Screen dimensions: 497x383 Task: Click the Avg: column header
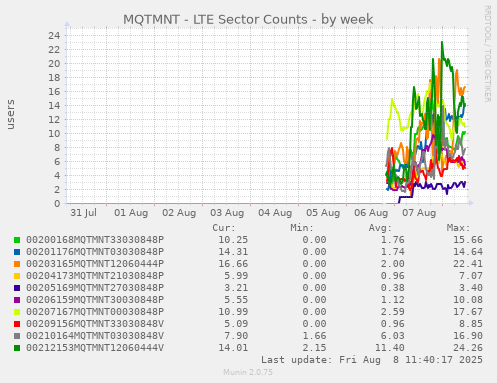coord(380,228)
